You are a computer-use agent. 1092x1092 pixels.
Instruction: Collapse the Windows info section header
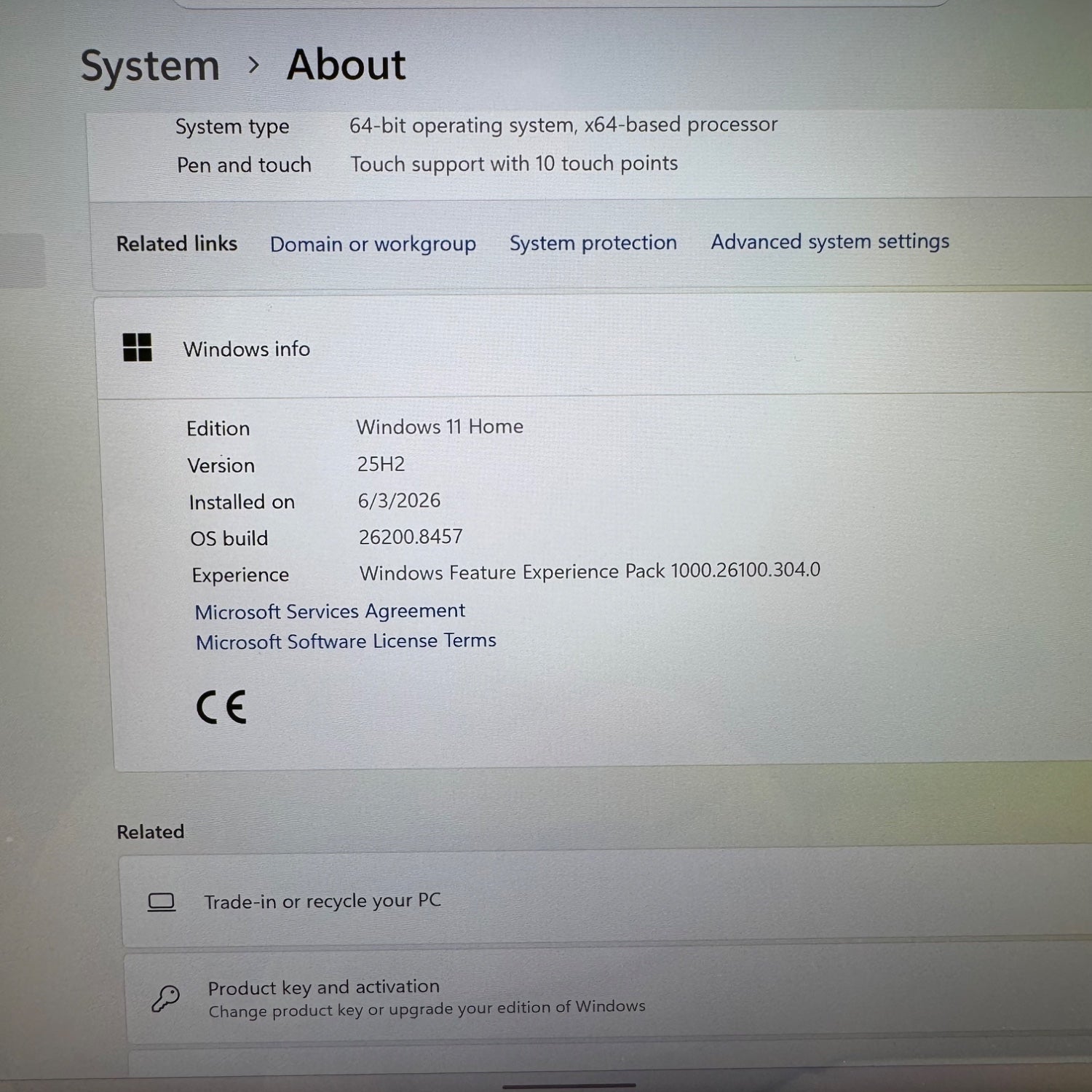coord(593,347)
